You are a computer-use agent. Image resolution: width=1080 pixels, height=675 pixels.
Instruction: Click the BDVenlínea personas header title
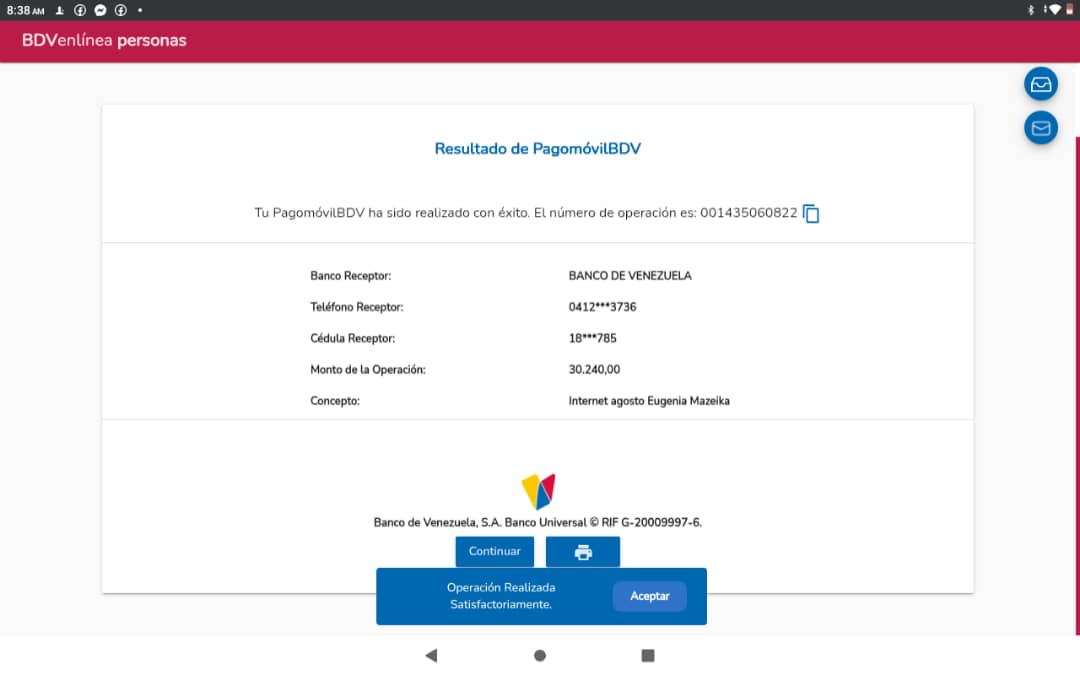(x=104, y=41)
